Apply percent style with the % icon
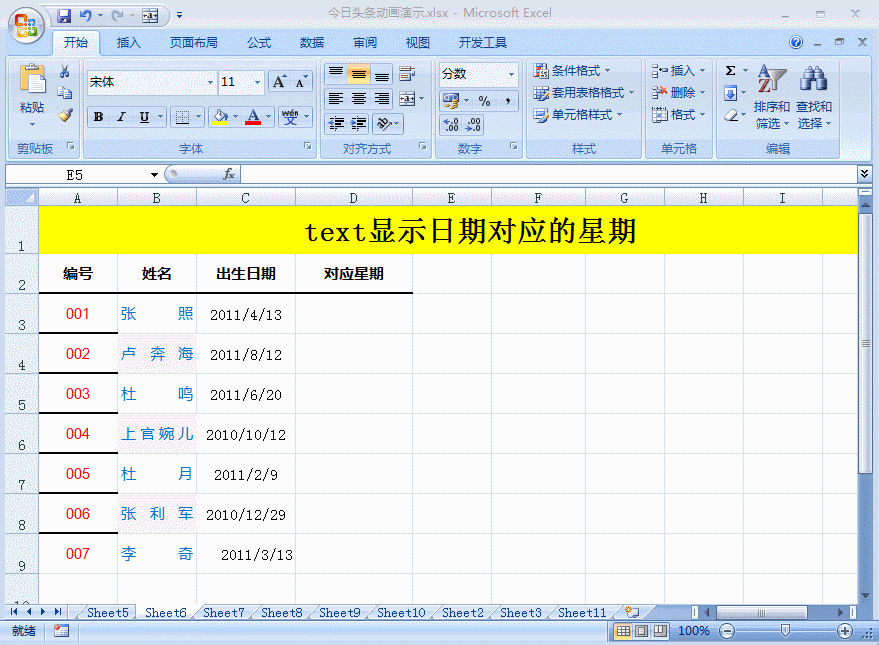Screen dimensions: 879x645 pos(484,101)
